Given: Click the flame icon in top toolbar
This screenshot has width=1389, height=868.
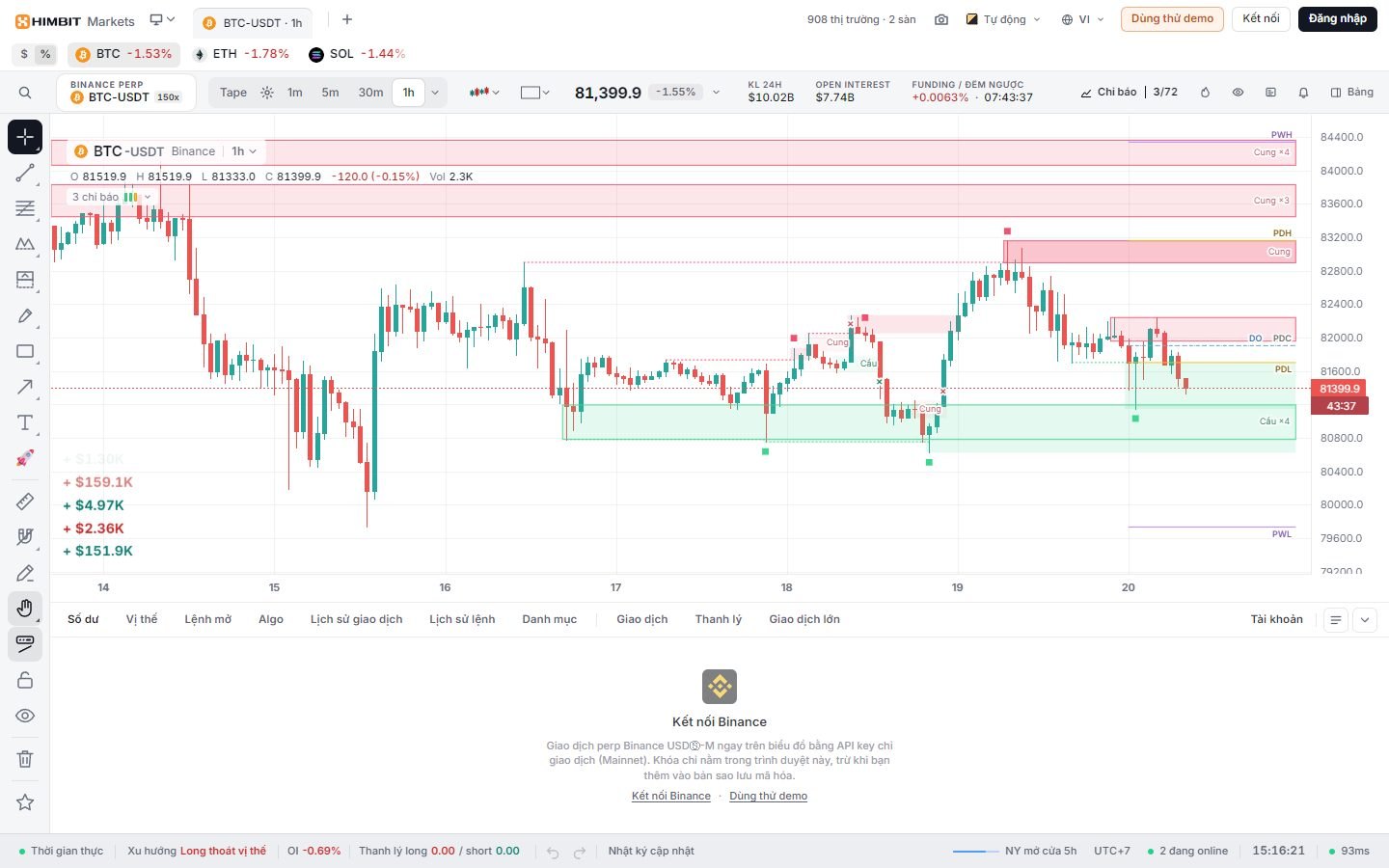Looking at the screenshot, I should (x=1205, y=93).
